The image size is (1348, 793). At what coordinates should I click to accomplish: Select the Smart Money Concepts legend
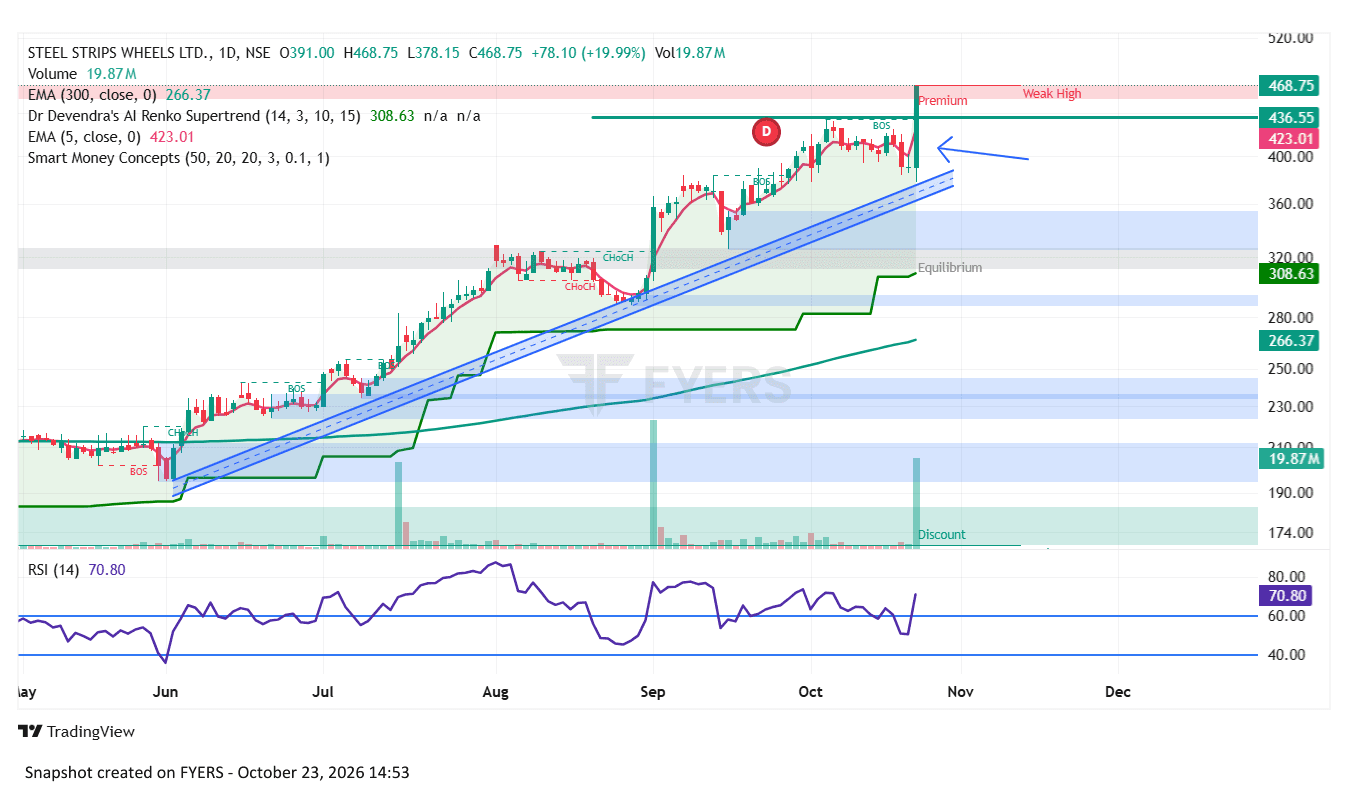[x=178, y=158]
